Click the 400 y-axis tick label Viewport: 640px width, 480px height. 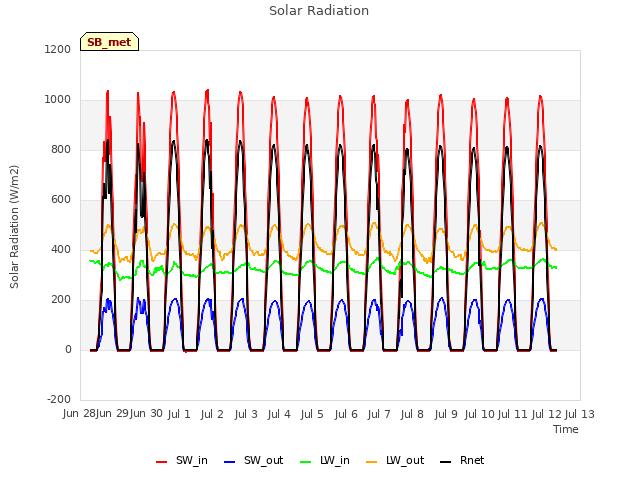tap(61, 249)
